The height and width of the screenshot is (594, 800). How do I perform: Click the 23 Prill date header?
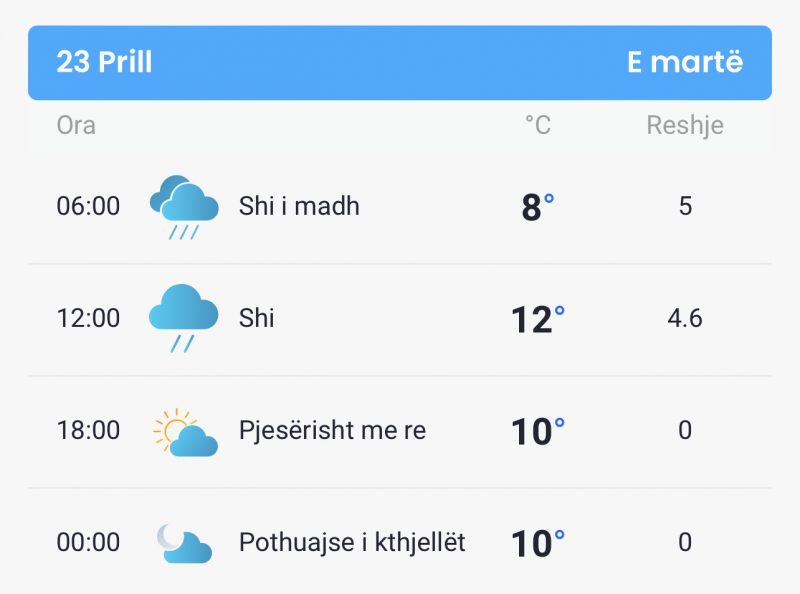coord(104,62)
